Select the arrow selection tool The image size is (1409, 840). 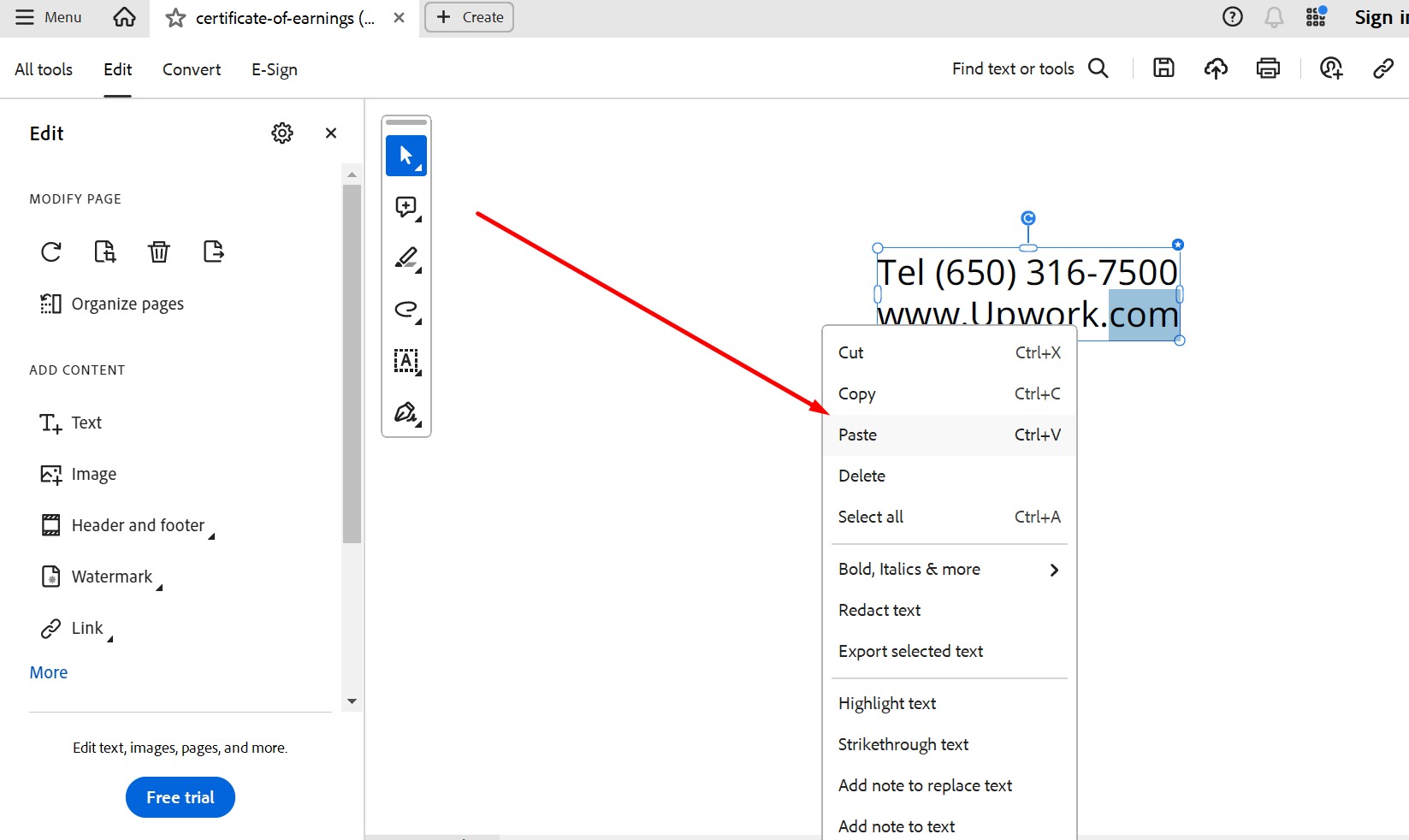coord(406,156)
